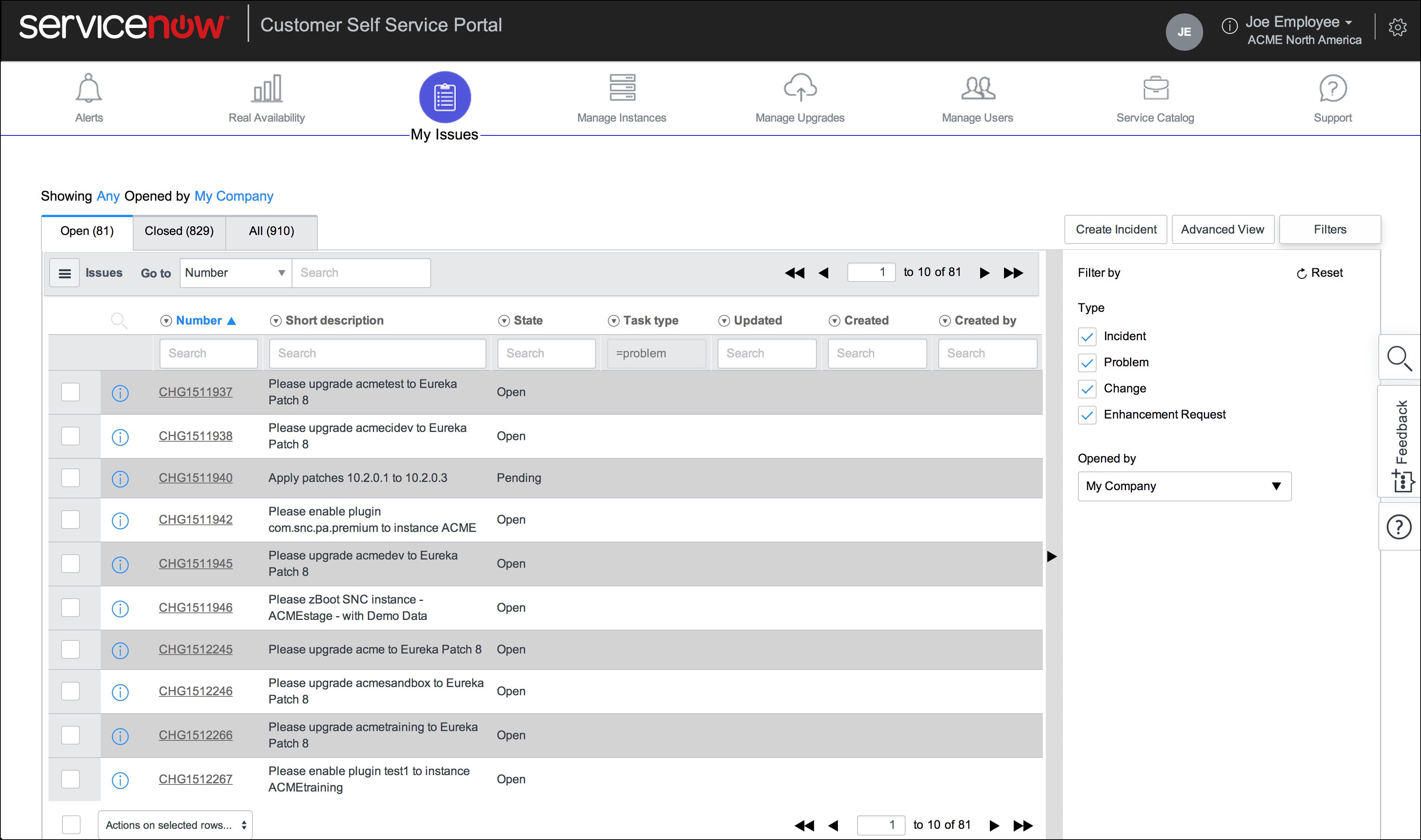Show info for CHG1511940 record

120,479
